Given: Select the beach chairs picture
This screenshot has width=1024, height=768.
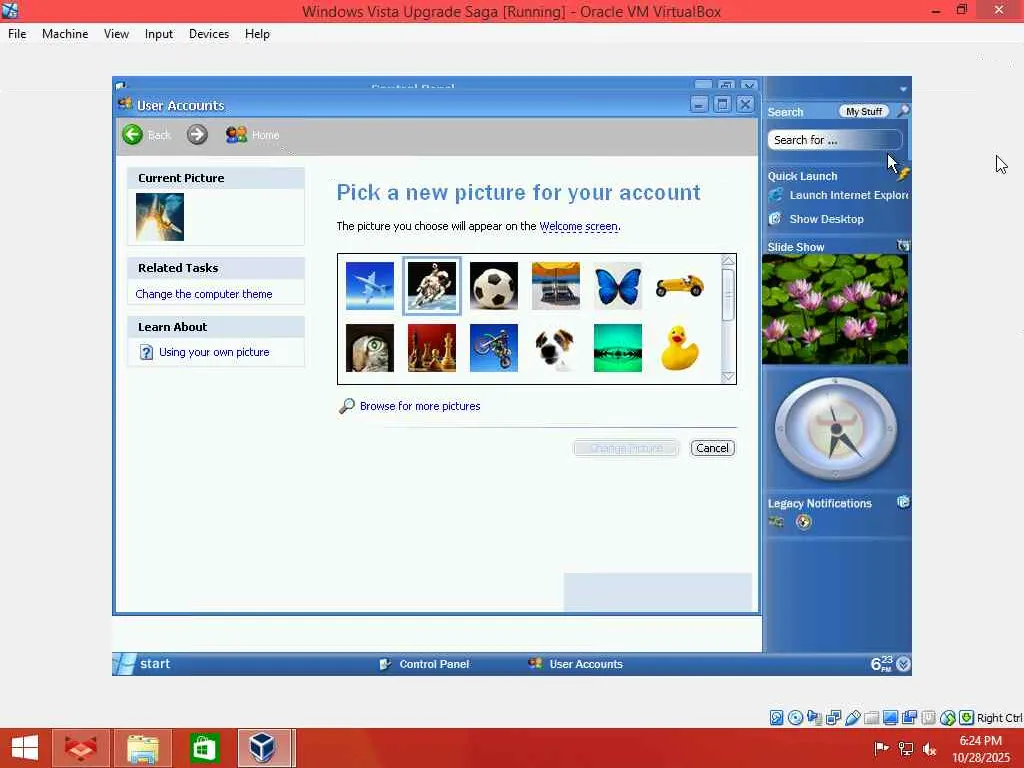Looking at the screenshot, I should [x=556, y=286].
